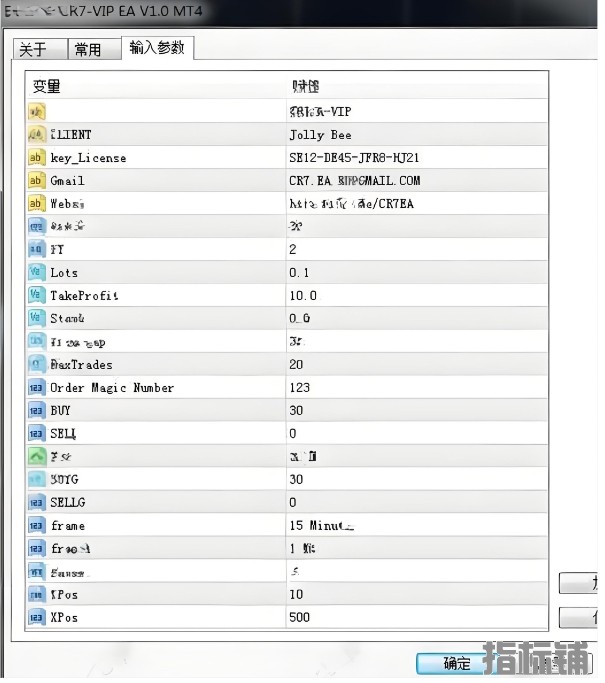Edit the TakeProfit value 10.0
605x683 pixels.
(303, 296)
